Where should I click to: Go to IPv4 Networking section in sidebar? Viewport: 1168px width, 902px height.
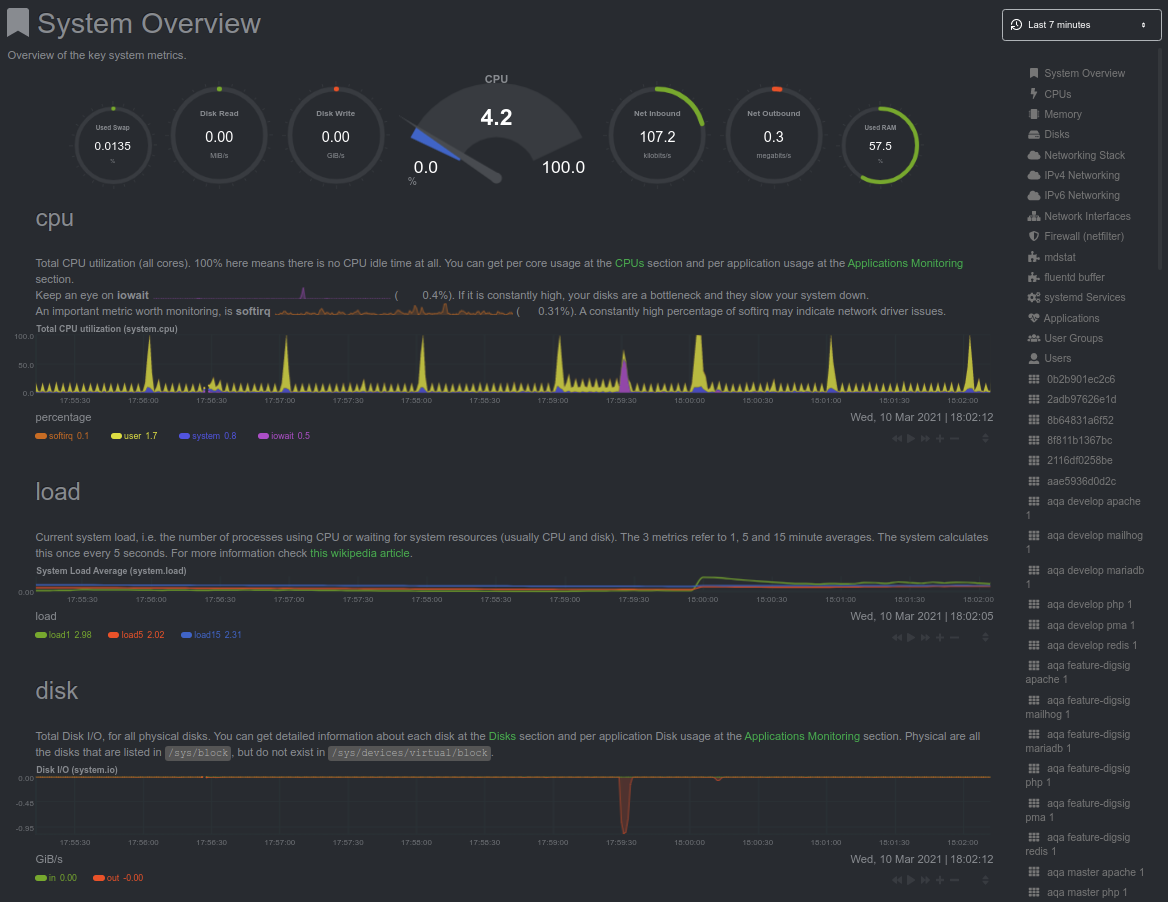tap(1081, 175)
